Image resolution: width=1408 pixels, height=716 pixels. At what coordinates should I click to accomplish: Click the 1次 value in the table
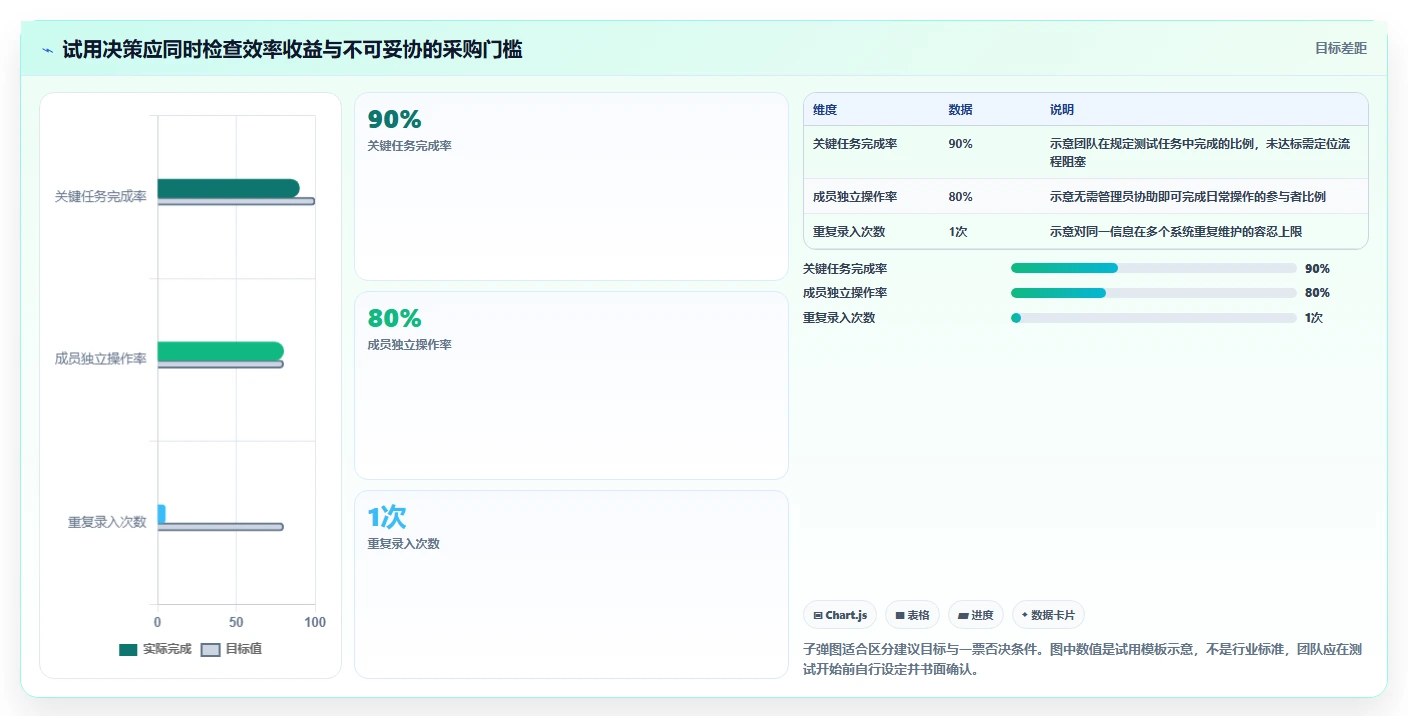[x=957, y=232]
